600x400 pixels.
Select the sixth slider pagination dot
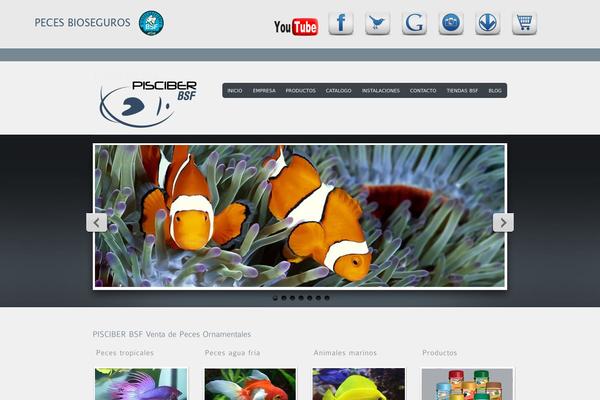tap(318, 298)
